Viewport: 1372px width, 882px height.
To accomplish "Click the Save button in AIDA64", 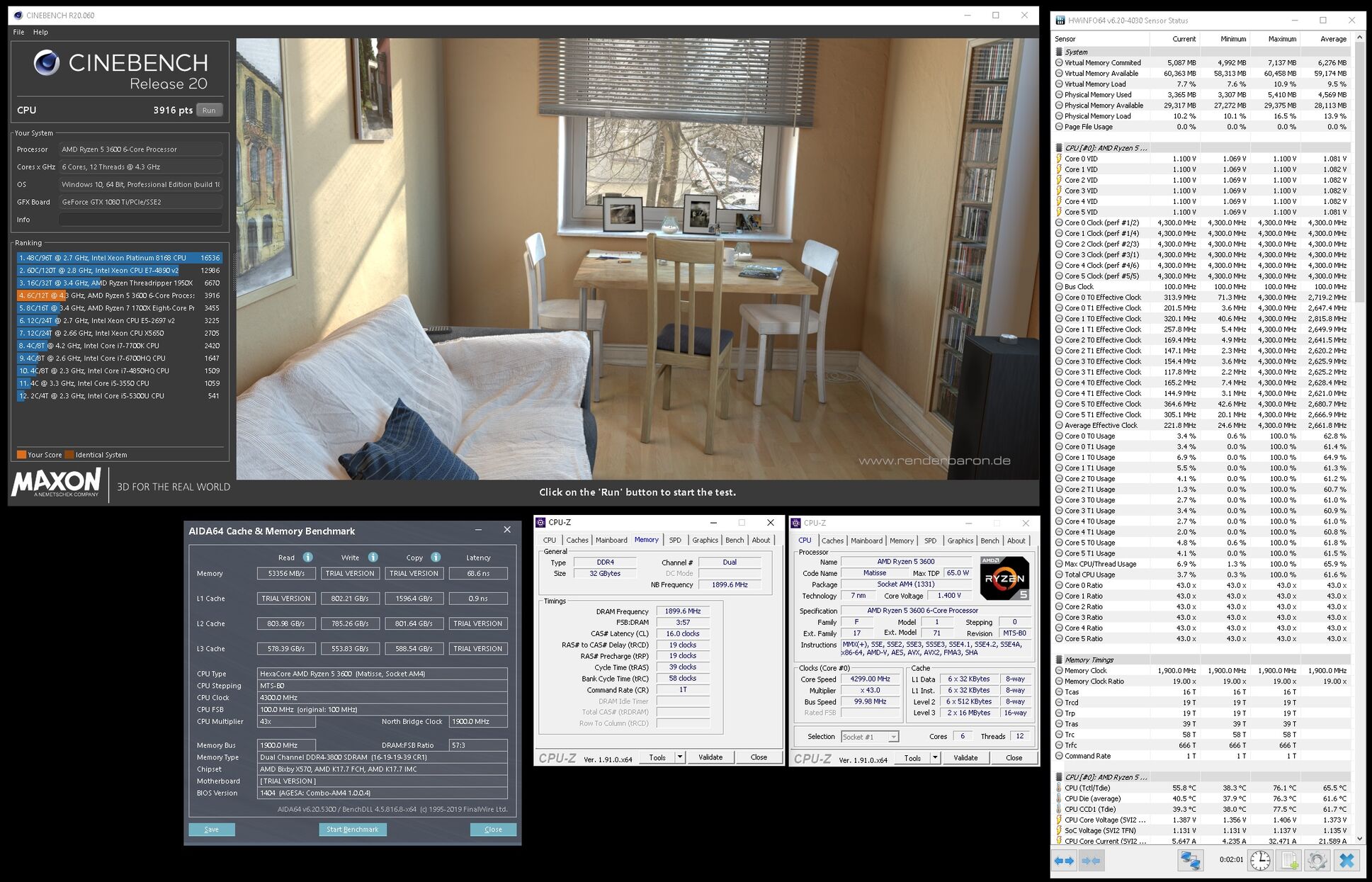I will (x=211, y=829).
